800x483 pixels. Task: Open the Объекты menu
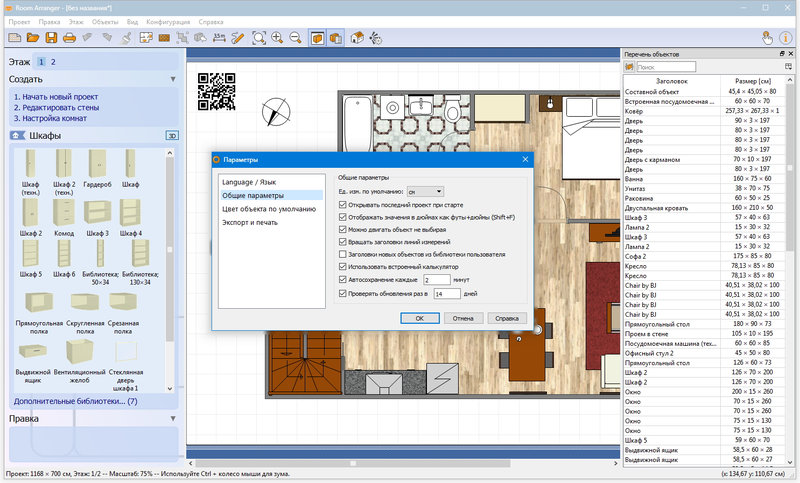[x=105, y=22]
